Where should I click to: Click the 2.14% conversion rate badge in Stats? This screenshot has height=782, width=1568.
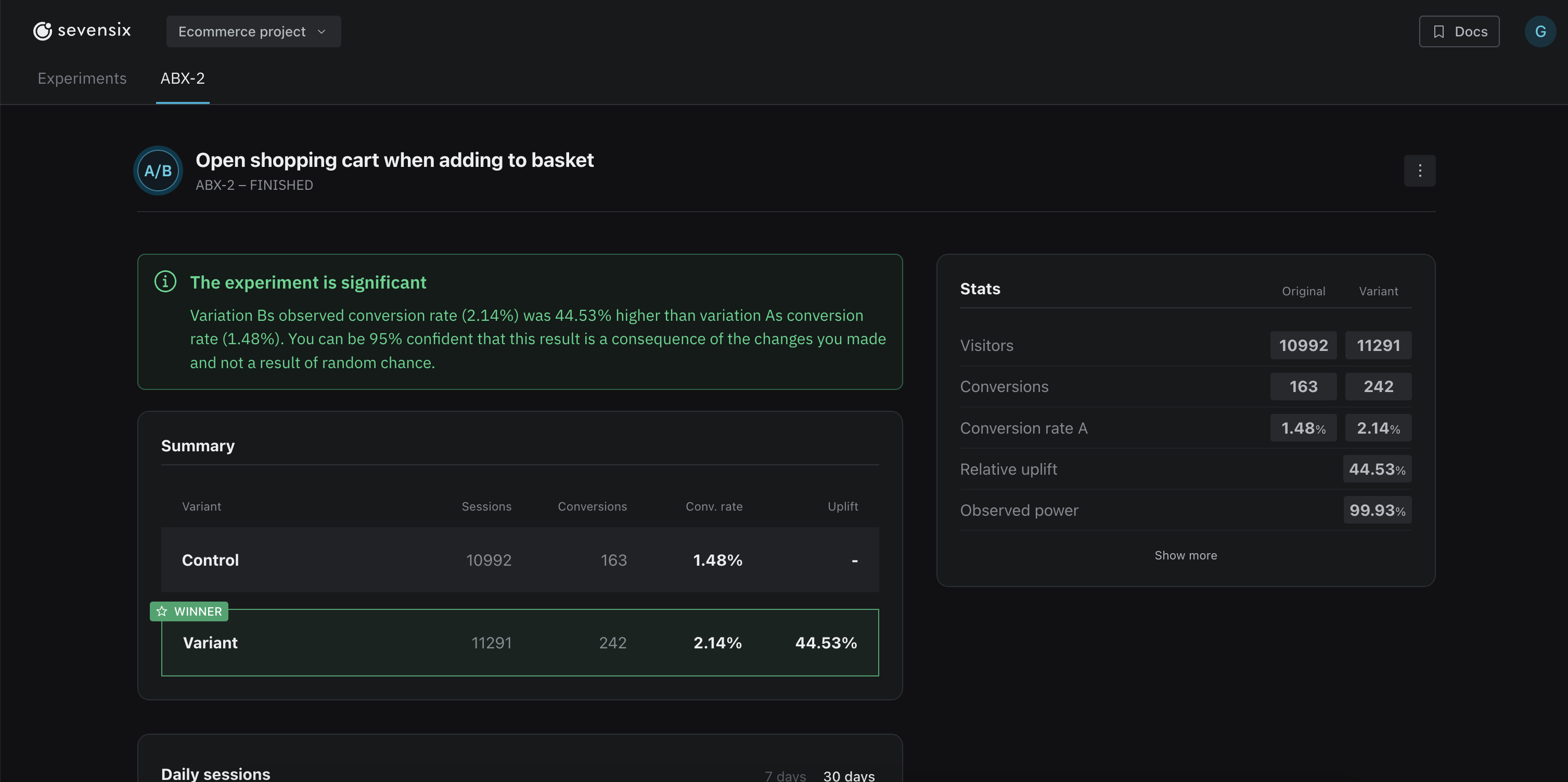(1378, 428)
